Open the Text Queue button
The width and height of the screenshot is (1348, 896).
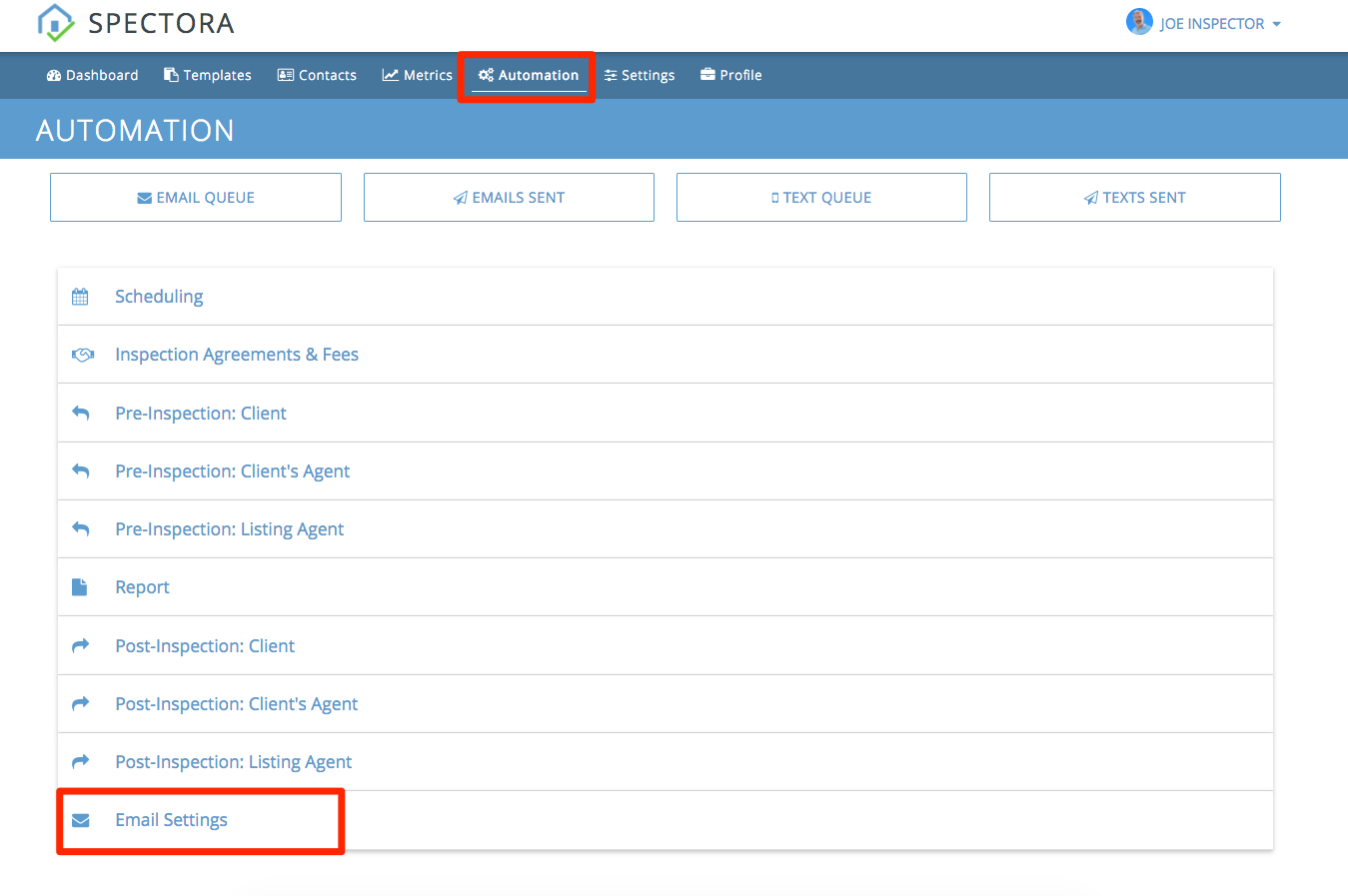pyautogui.click(x=821, y=197)
